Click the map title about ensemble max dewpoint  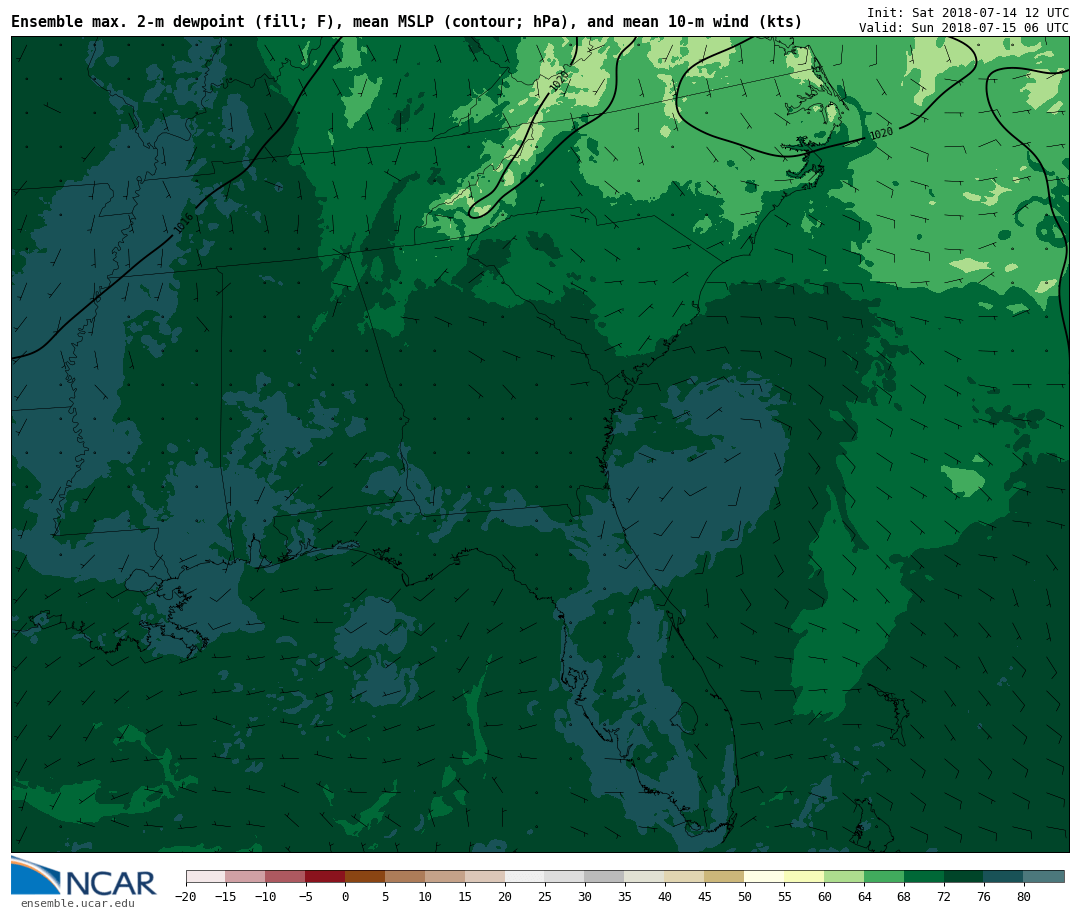406,22
